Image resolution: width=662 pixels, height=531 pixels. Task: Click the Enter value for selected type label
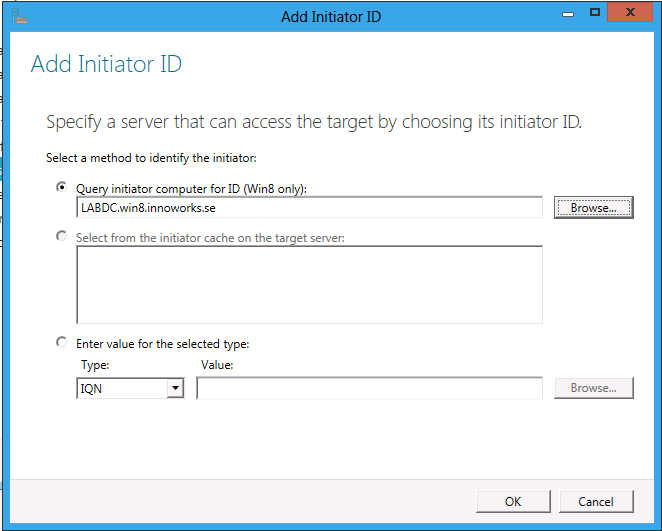tap(163, 344)
